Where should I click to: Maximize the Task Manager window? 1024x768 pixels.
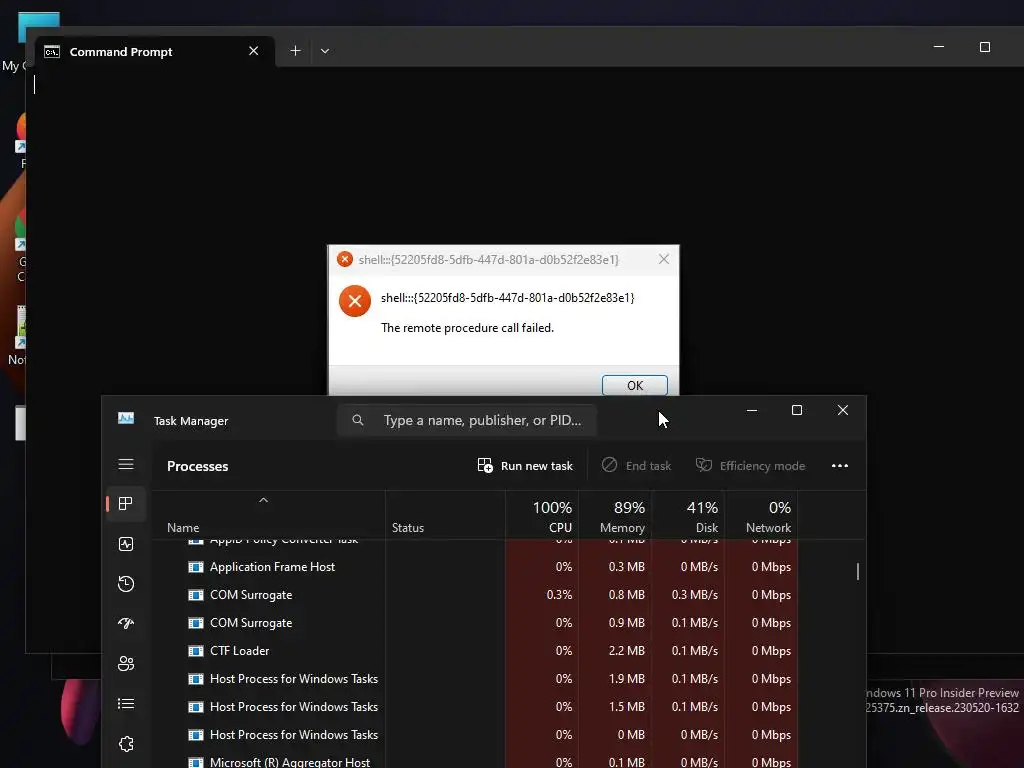[x=797, y=410]
